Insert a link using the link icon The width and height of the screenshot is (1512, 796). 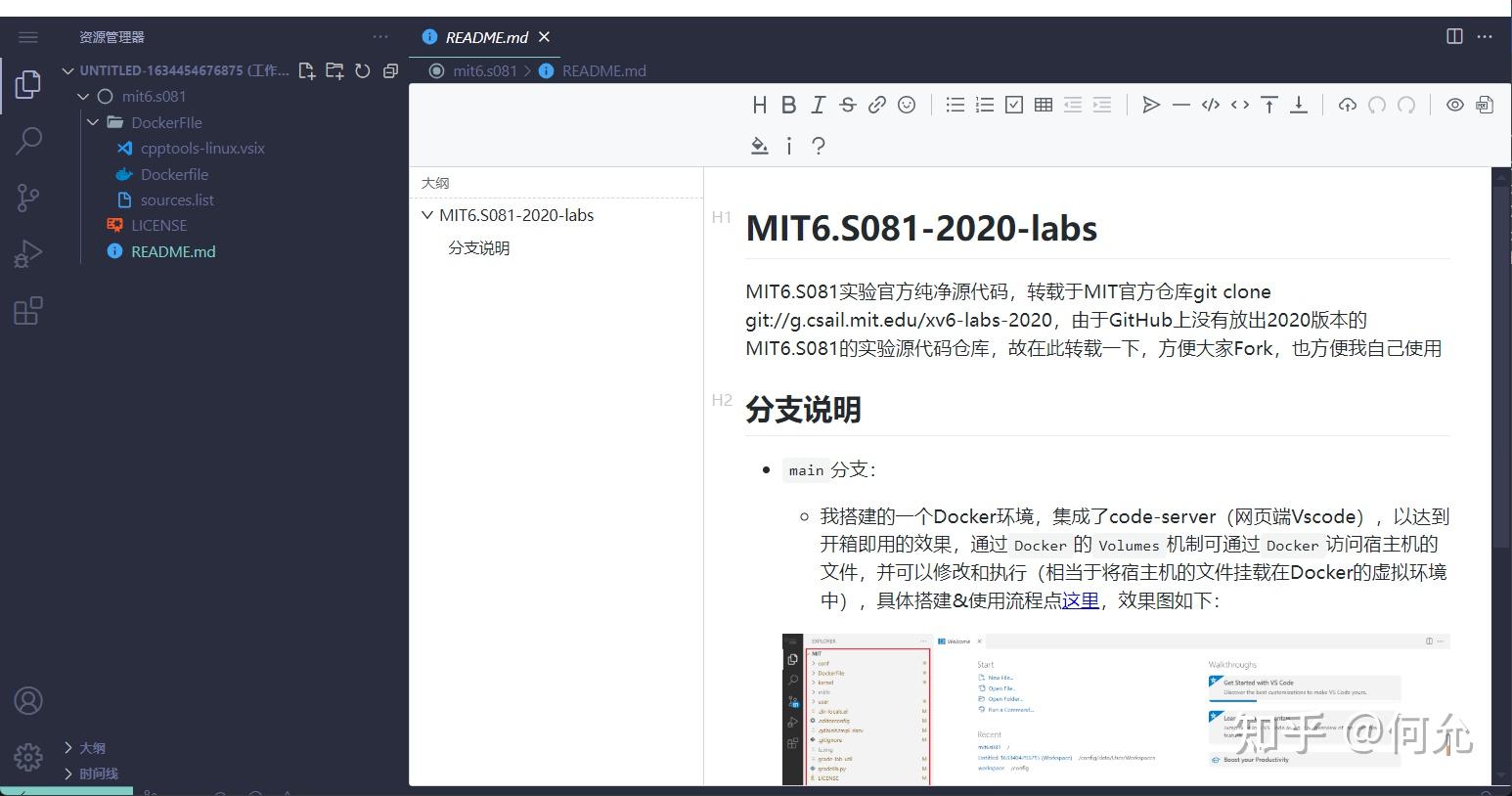pyautogui.click(x=876, y=105)
